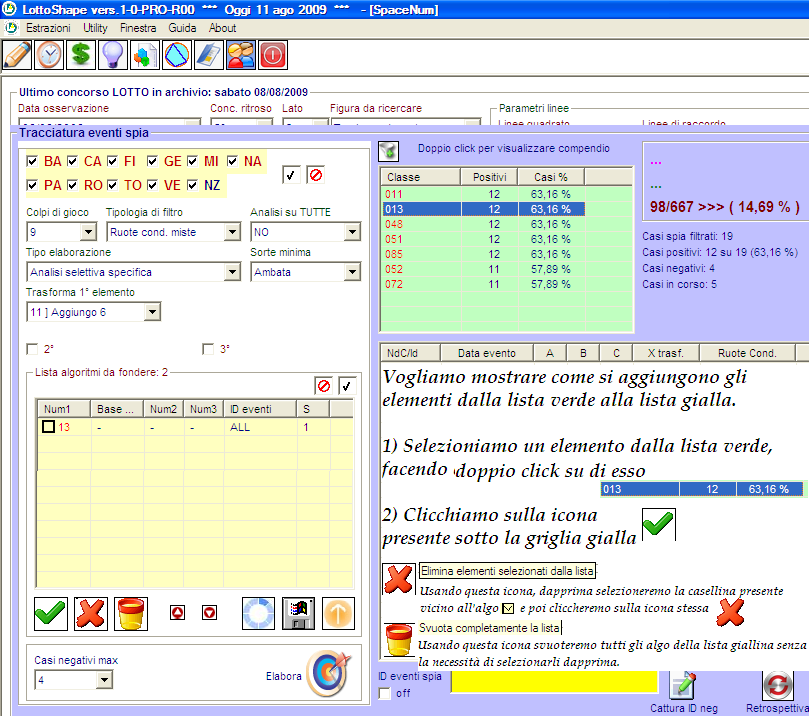Open the Casi negativi max dropdown
Viewport: 809px width, 716px height.
coord(104,680)
